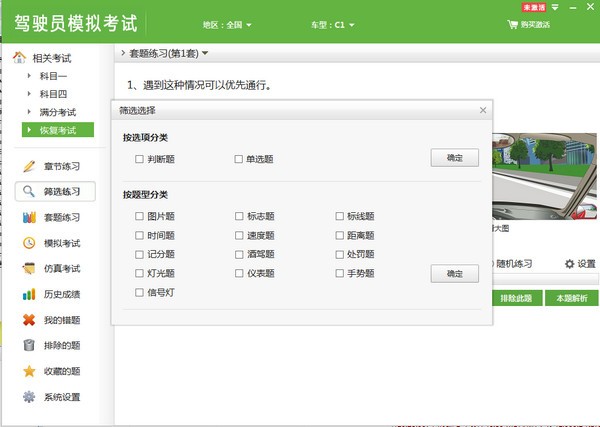Enable the 图片题 checkbox
600x427 pixels.
139,216
